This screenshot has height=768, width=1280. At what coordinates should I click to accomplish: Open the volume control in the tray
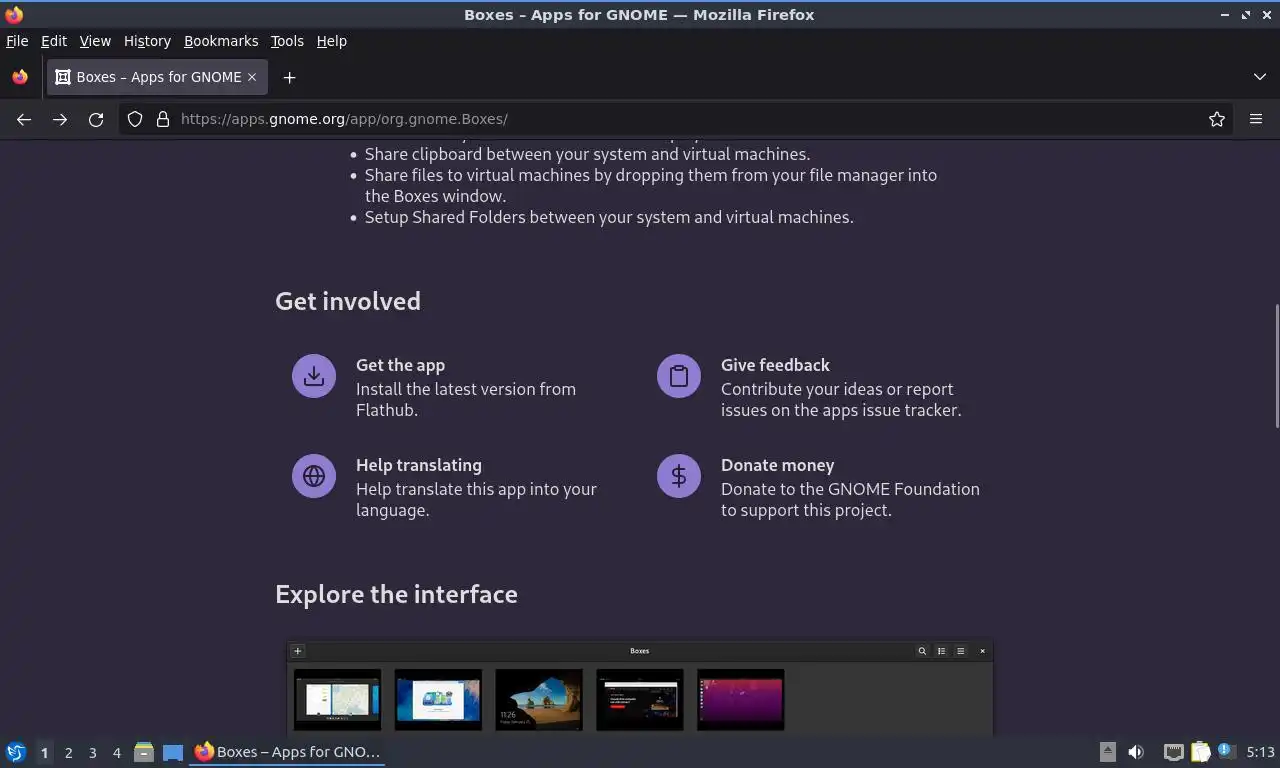tap(1136, 752)
